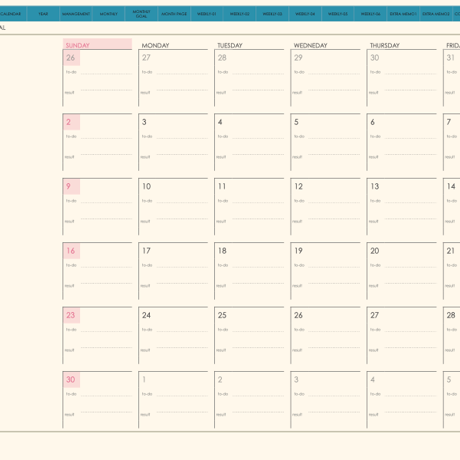Select the Thursday date 6

tap(373, 122)
